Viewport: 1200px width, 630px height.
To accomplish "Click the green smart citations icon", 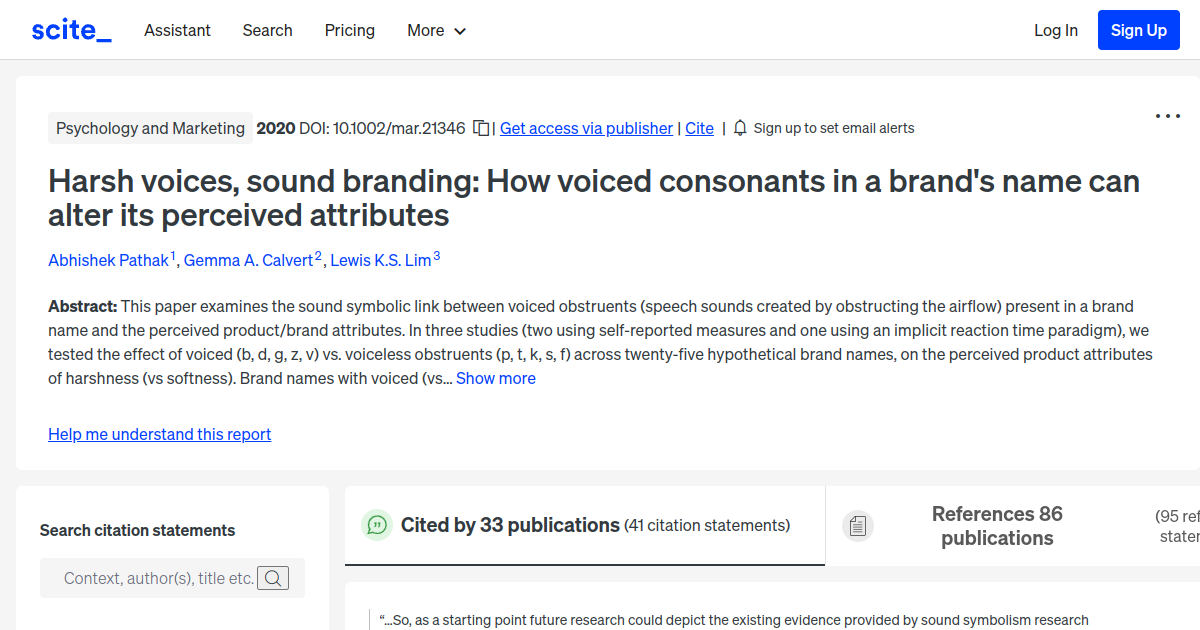I will pyautogui.click(x=377, y=525).
